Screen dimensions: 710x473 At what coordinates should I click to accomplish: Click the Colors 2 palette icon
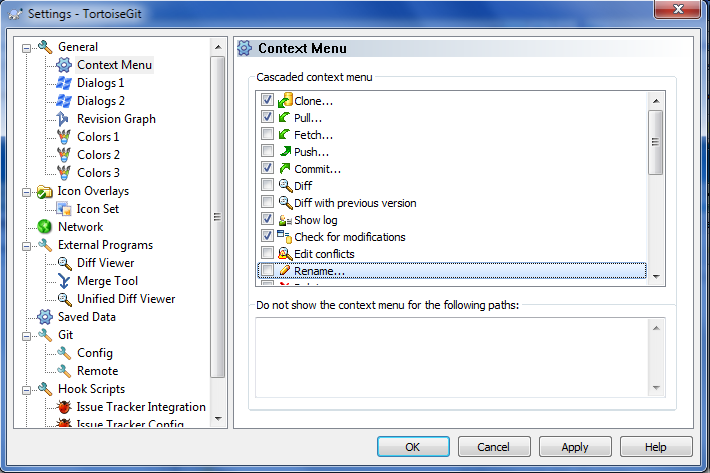pos(64,155)
